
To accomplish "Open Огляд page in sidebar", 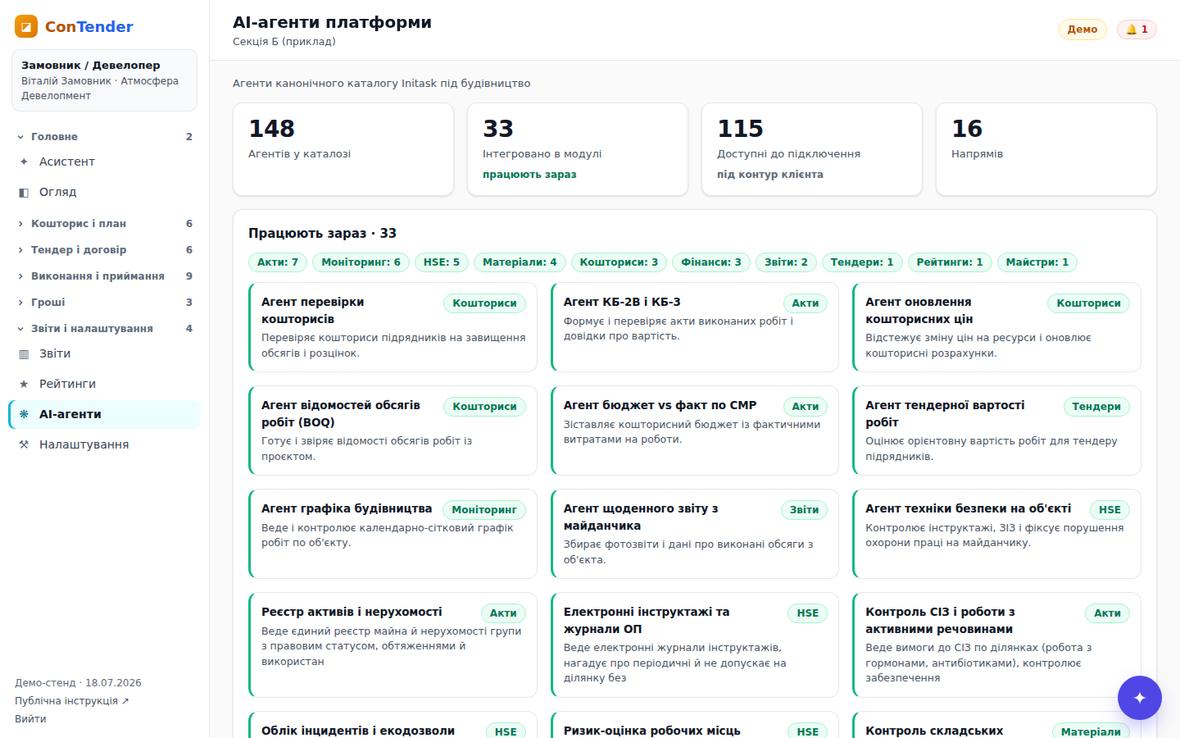I will coord(105,192).
